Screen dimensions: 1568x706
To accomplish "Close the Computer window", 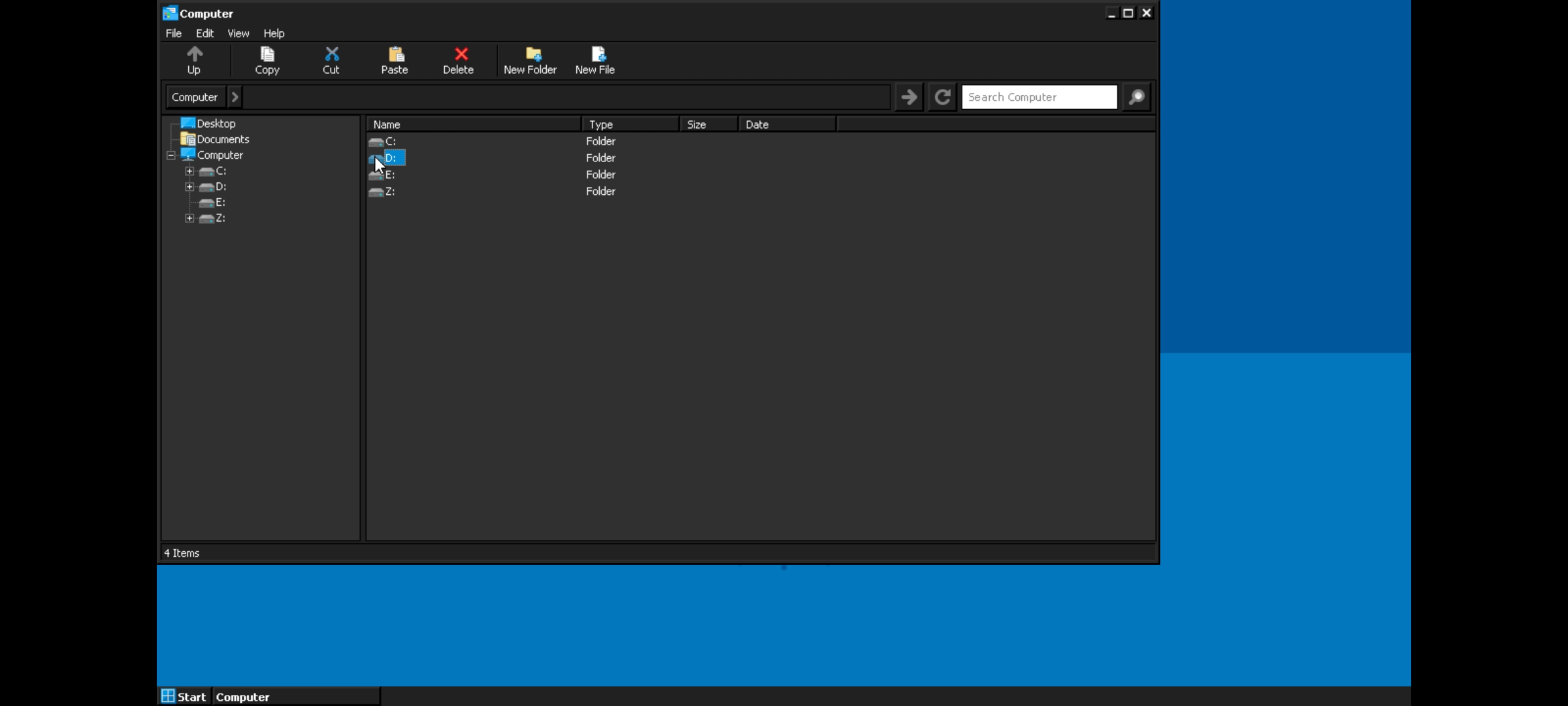I will point(1147,13).
